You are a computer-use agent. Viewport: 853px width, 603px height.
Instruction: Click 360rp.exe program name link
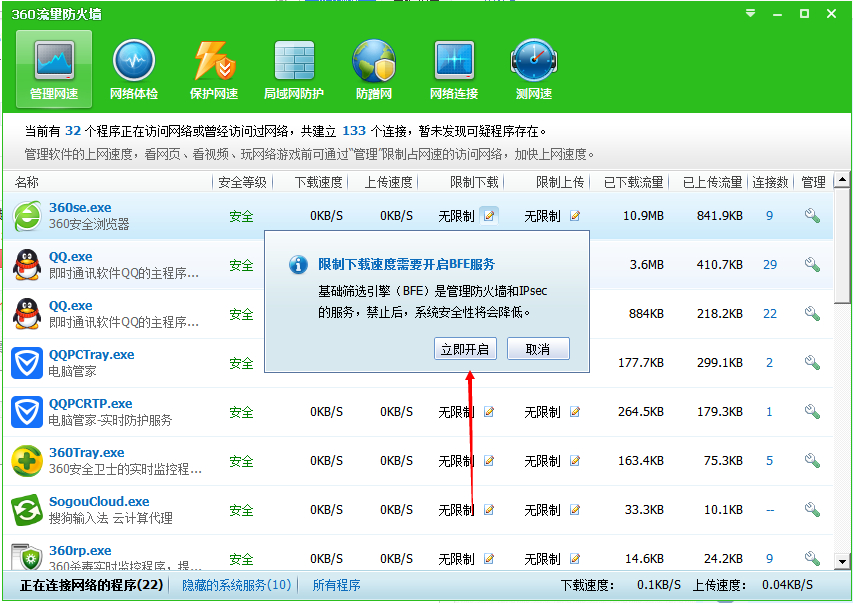point(80,550)
